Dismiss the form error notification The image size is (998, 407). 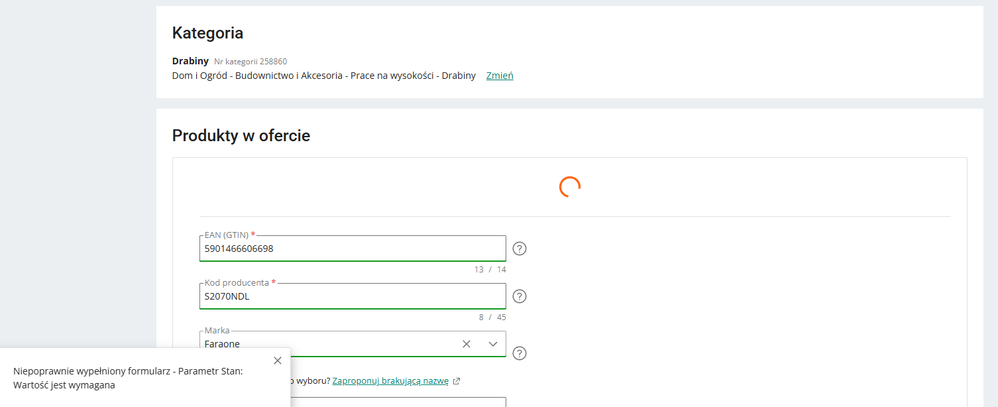coord(277,360)
